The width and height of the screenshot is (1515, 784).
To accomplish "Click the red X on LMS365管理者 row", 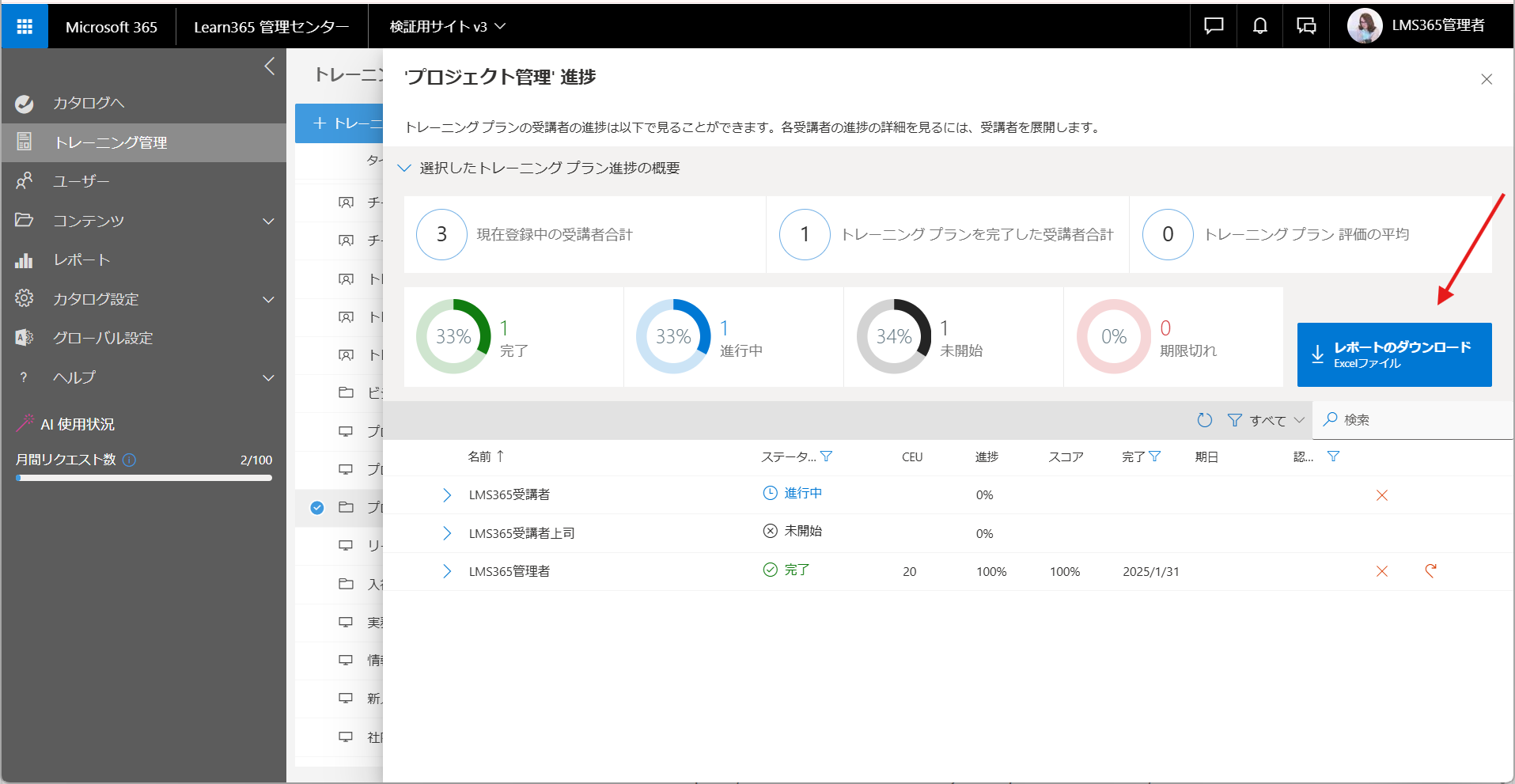I will click(1382, 571).
